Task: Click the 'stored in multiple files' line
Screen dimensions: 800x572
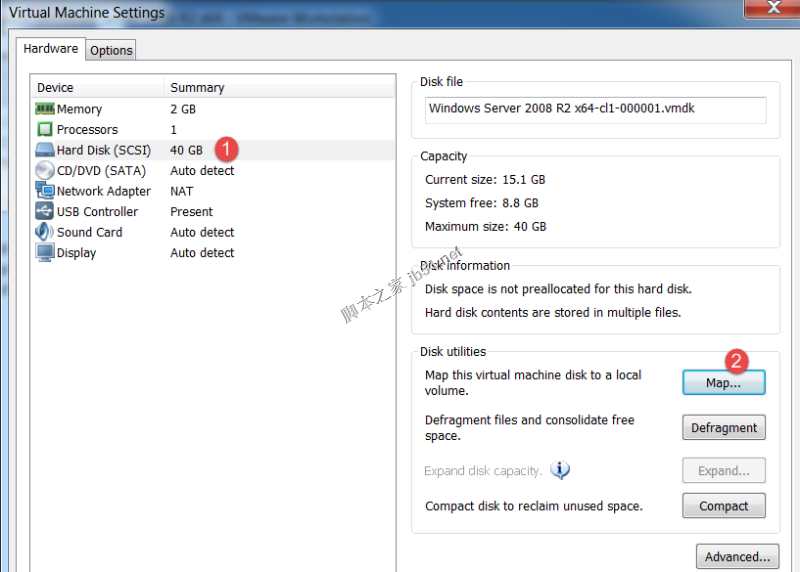Action: (553, 313)
